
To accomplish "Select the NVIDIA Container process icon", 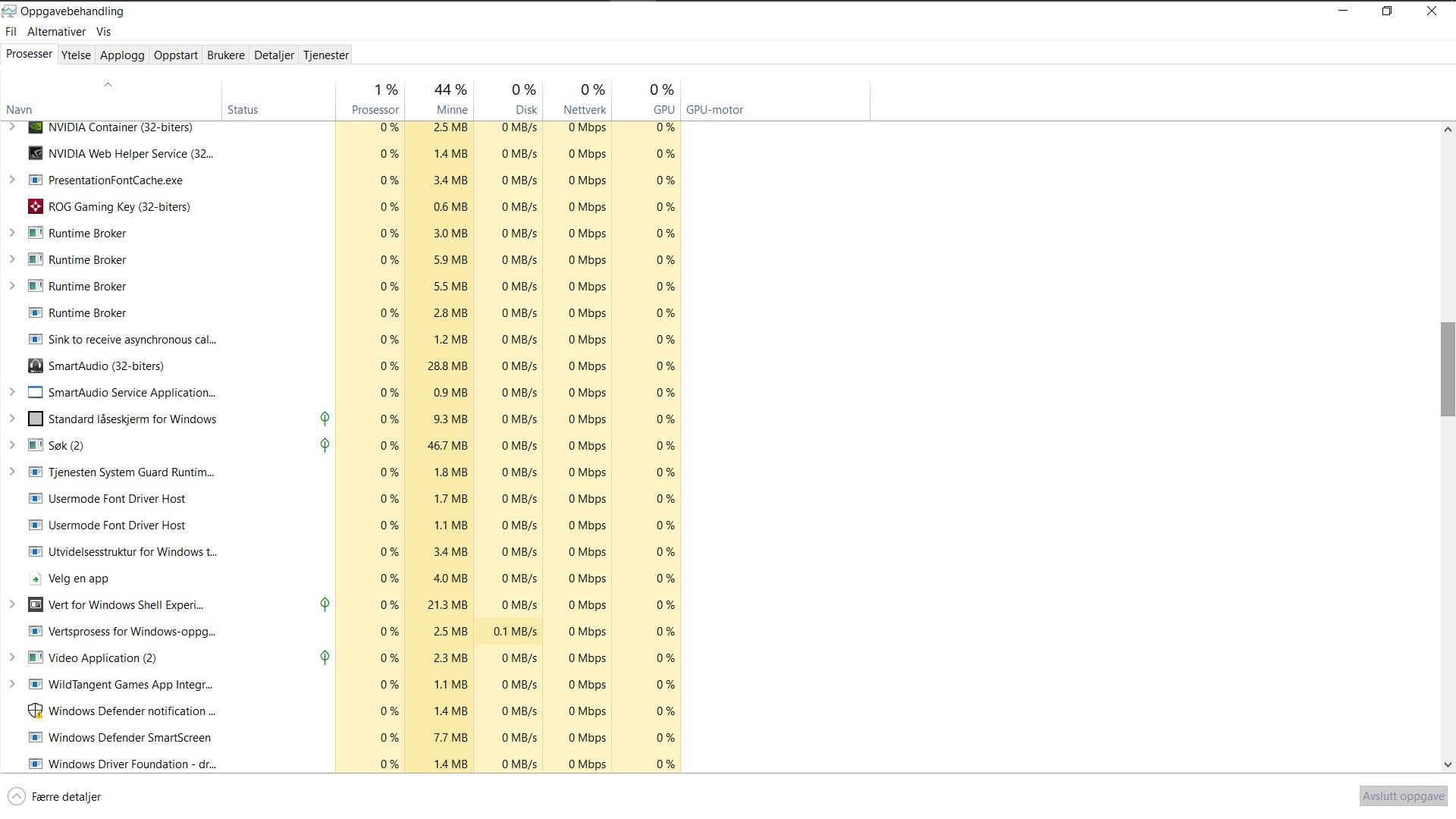I will coord(35,127).
